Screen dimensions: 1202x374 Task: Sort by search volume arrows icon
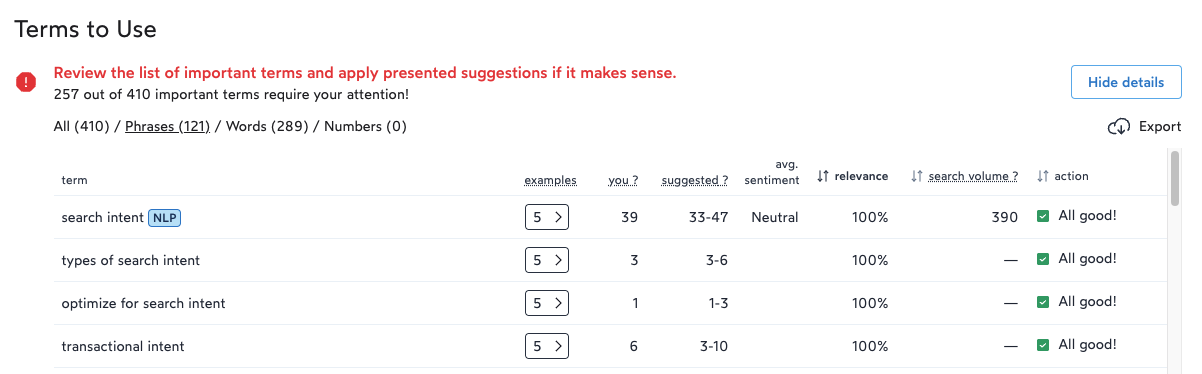(916, 176)
